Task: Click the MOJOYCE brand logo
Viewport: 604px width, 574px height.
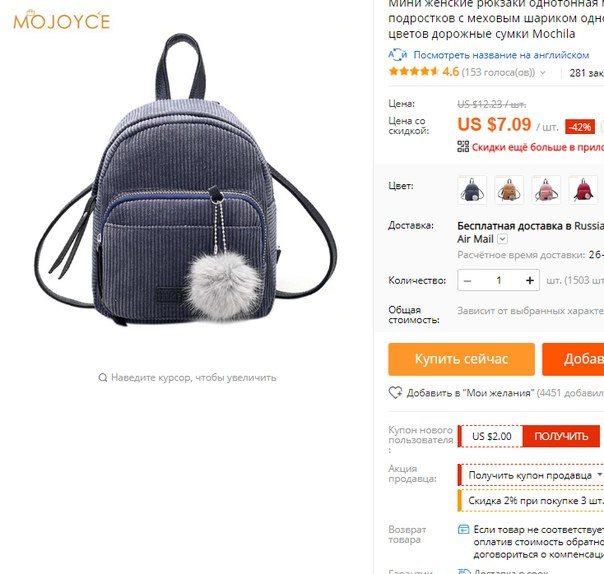Action: [x=62, y=20]
